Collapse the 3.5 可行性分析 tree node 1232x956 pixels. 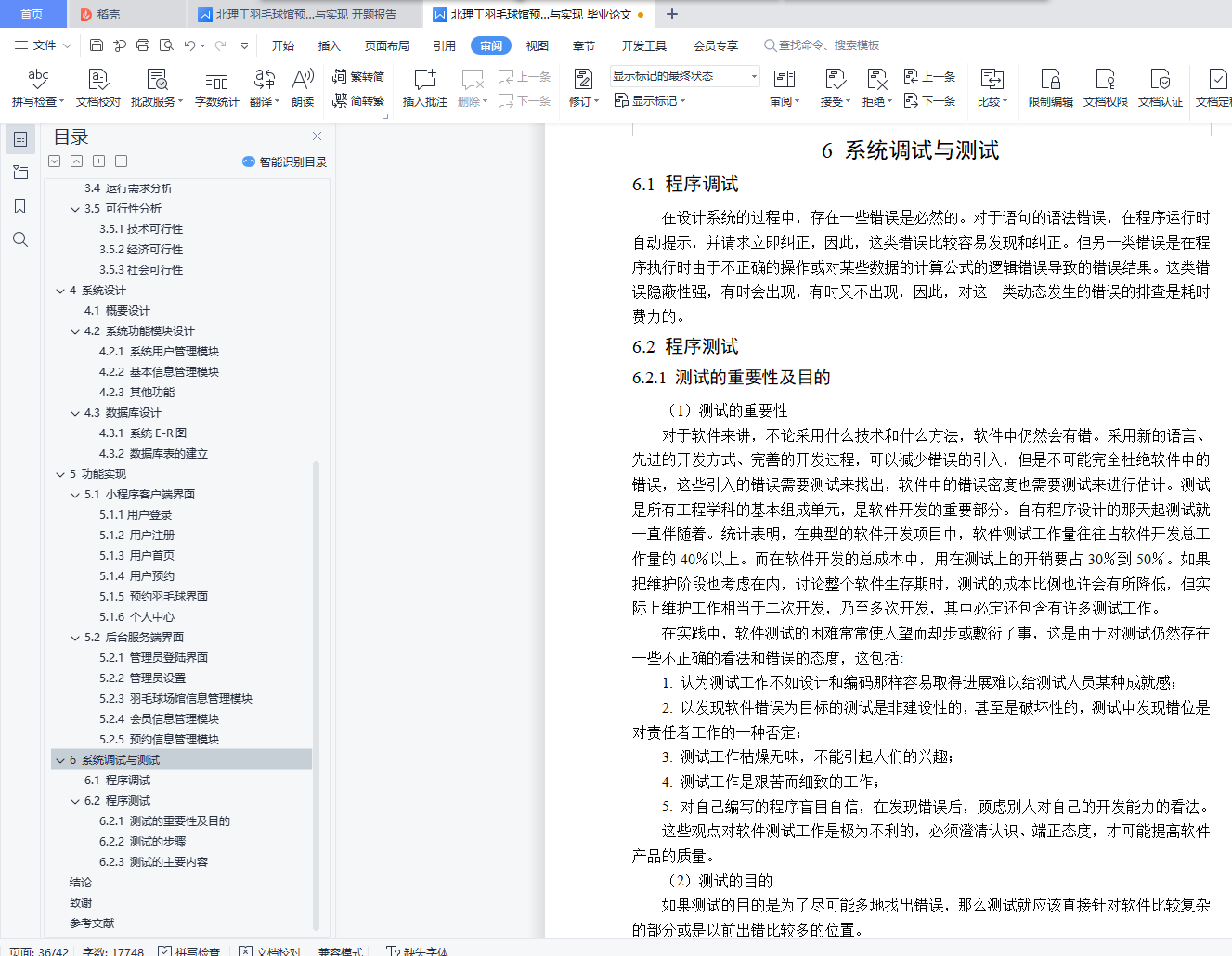pos(75,209)
